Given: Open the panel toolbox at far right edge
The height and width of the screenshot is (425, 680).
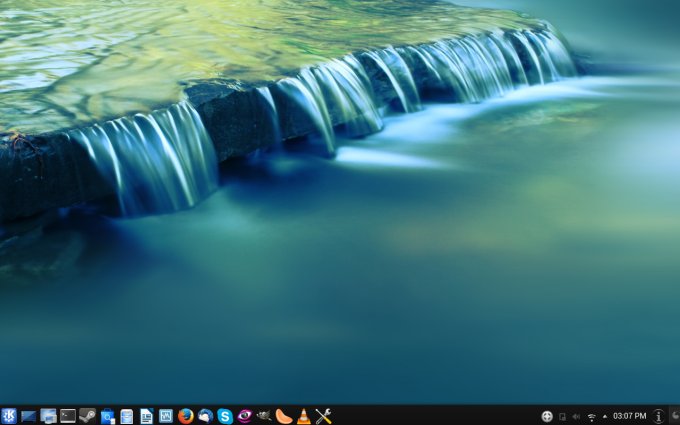Looking at the screenshot, I should 675,416.
